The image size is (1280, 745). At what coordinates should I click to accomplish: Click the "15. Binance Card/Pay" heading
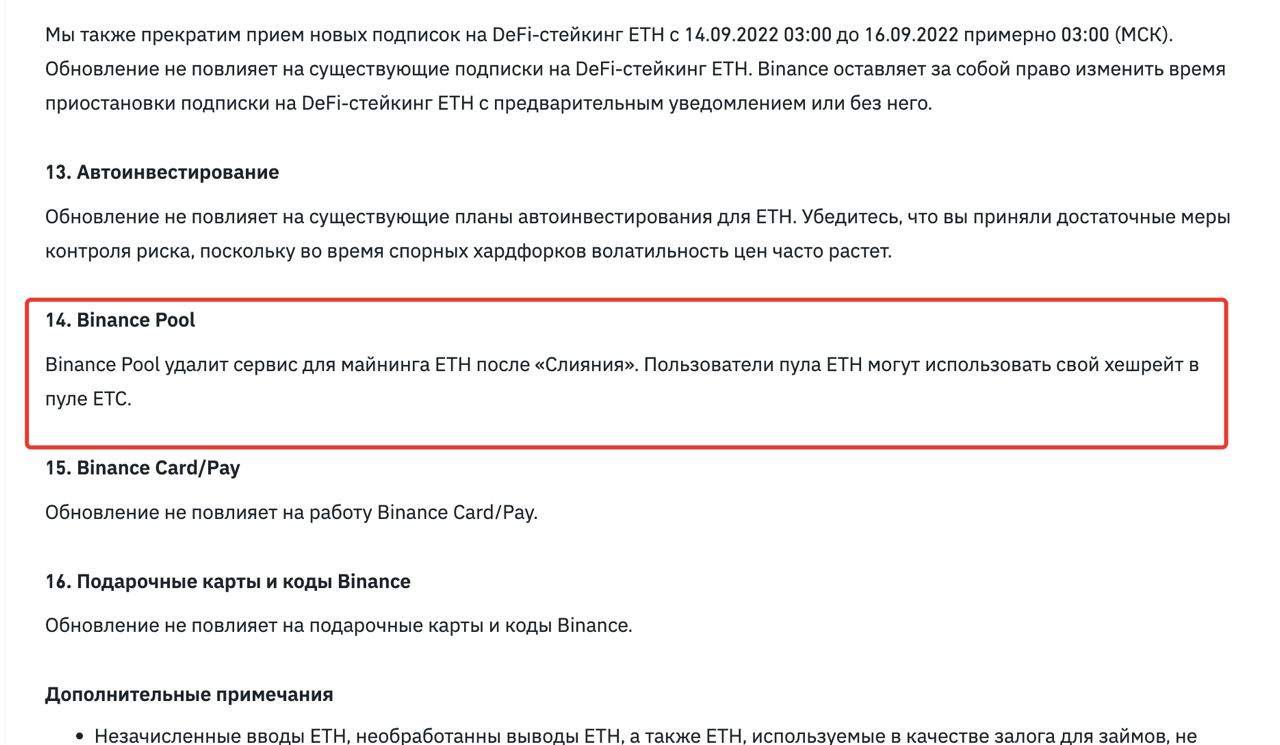coord(143,467)
